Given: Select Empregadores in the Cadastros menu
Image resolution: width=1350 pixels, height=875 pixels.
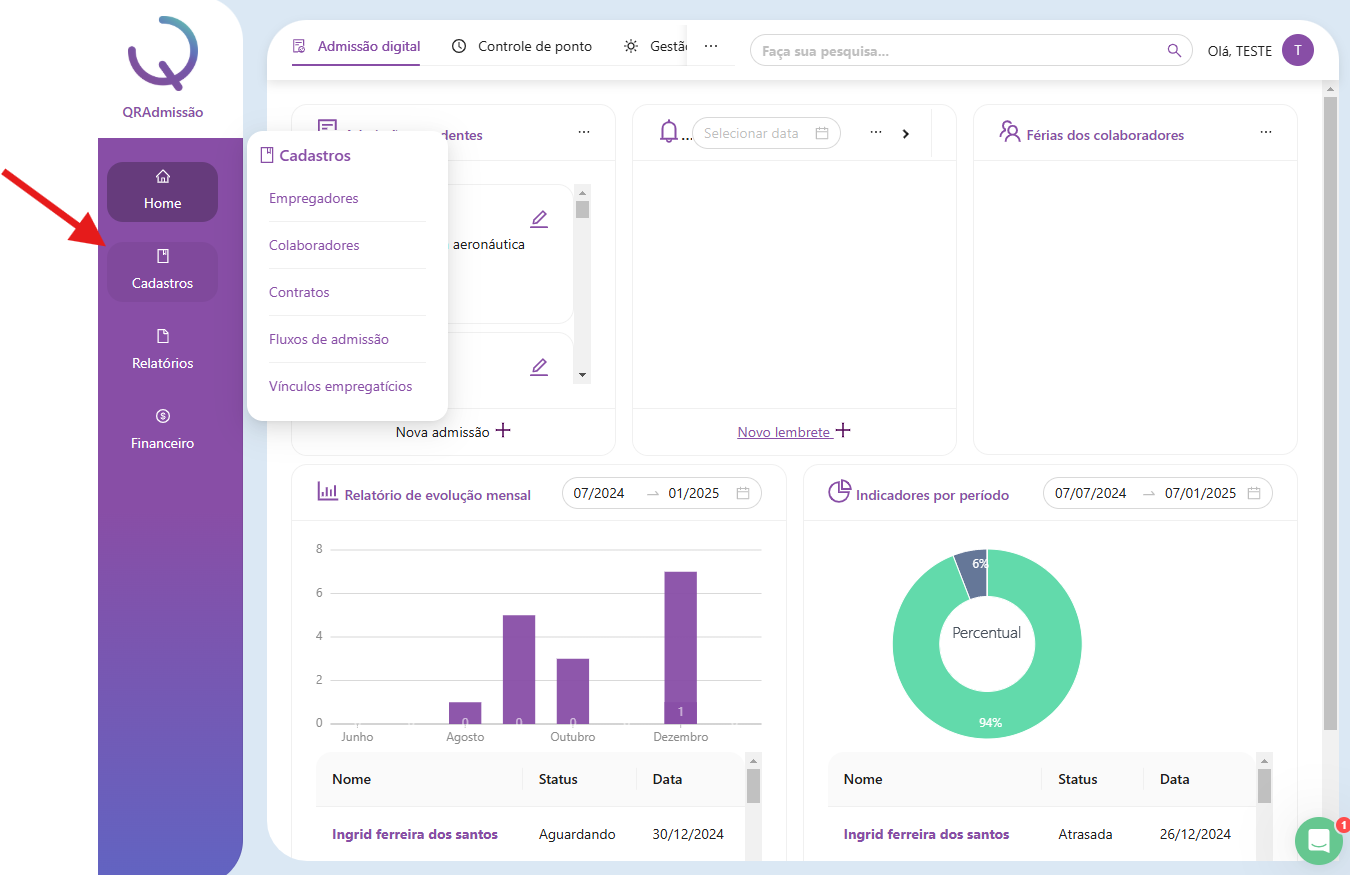Looking at the screenshot, I should 314,198.
